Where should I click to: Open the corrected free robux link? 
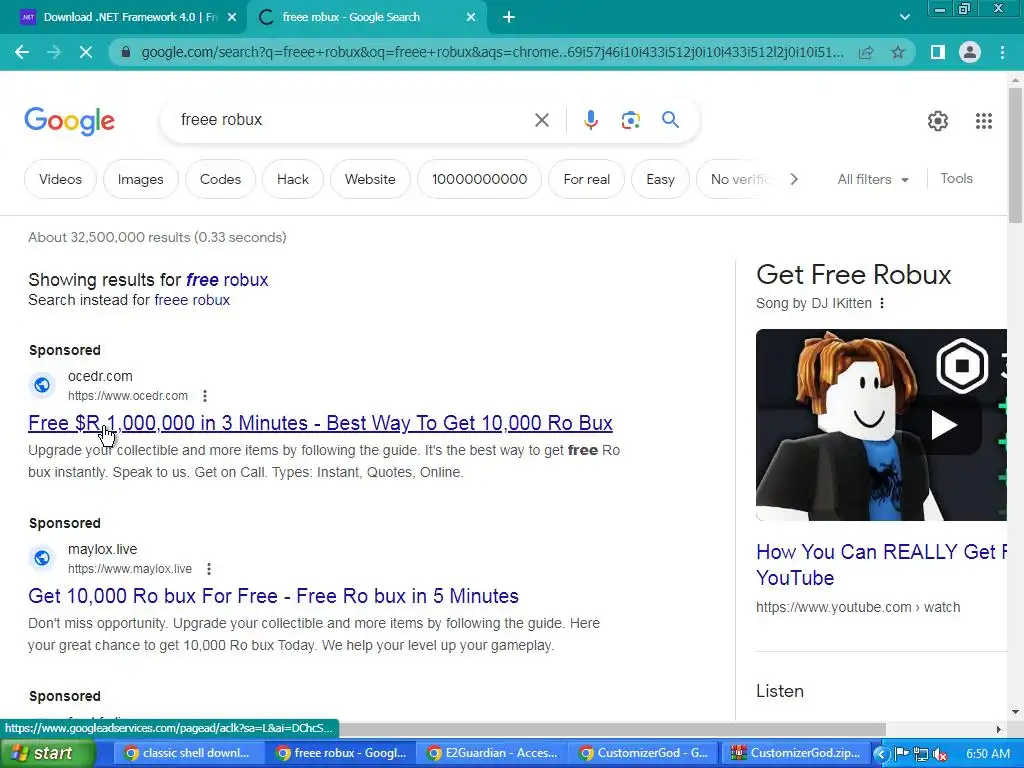[x=227, y=280]
